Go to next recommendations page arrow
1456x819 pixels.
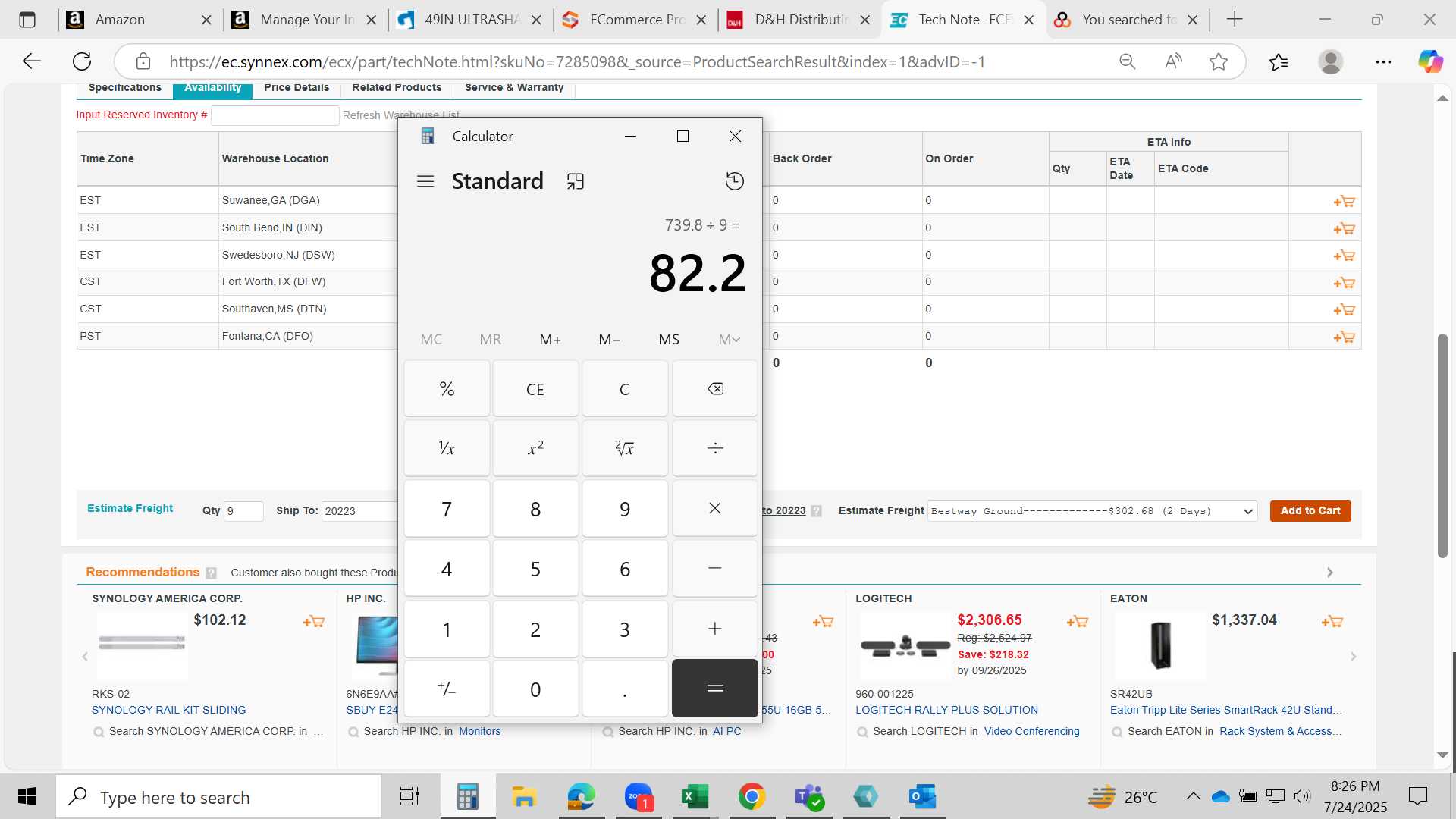tap(1329, 573)
